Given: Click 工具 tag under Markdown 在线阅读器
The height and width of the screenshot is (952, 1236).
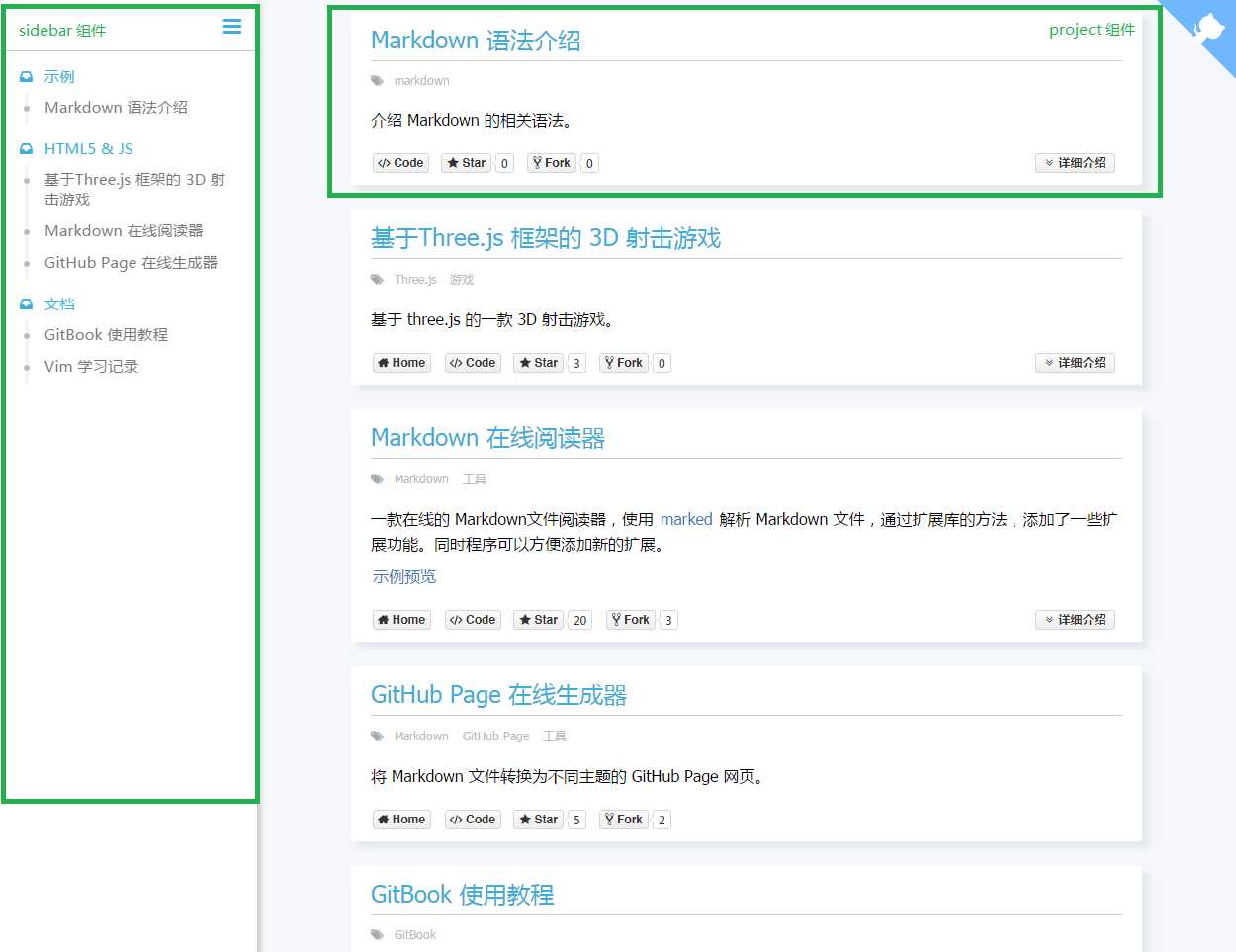Looking at the screenshot, I should point(475,479).
